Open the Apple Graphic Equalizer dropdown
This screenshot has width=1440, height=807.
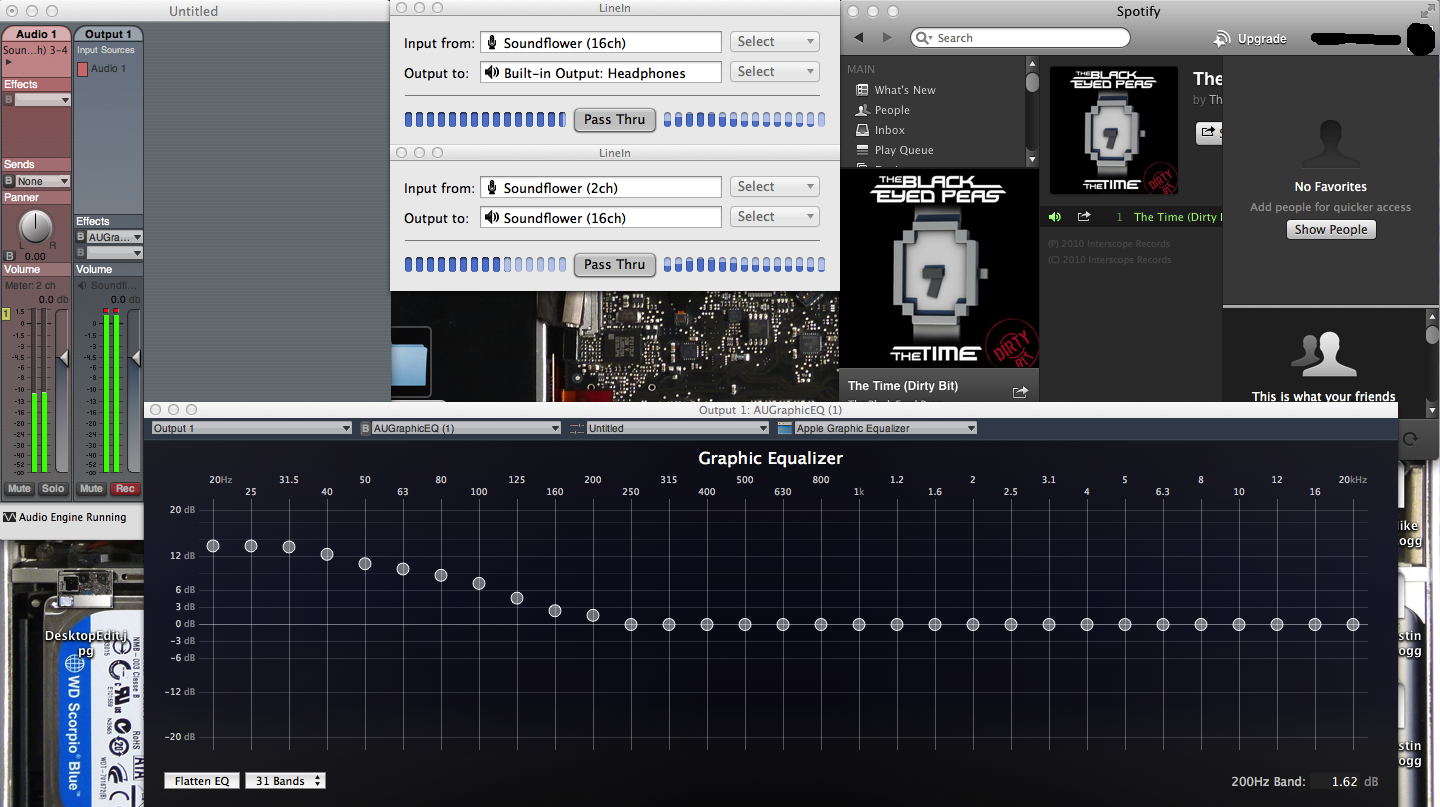(x=885, y=428)
